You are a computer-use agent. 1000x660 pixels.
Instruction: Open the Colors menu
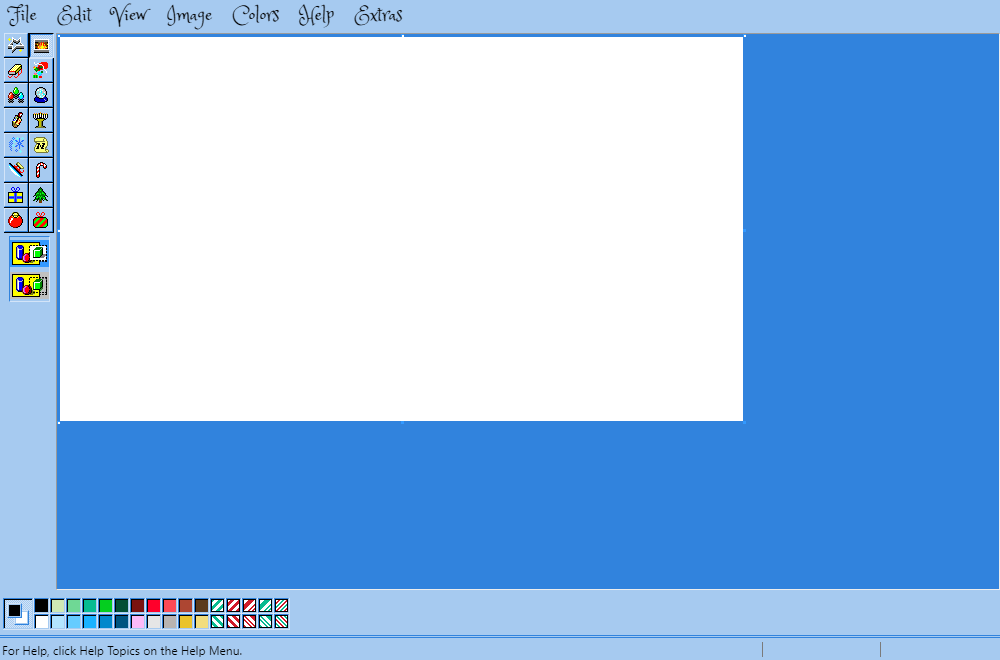click(256, 16)
